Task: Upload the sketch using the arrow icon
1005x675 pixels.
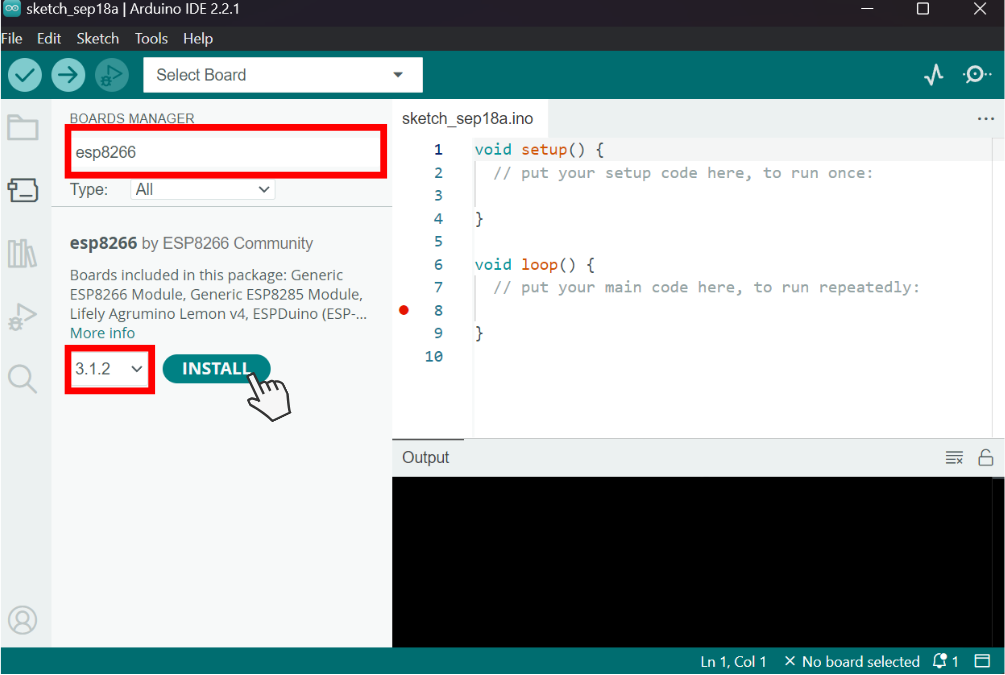Action: [68, 74]
